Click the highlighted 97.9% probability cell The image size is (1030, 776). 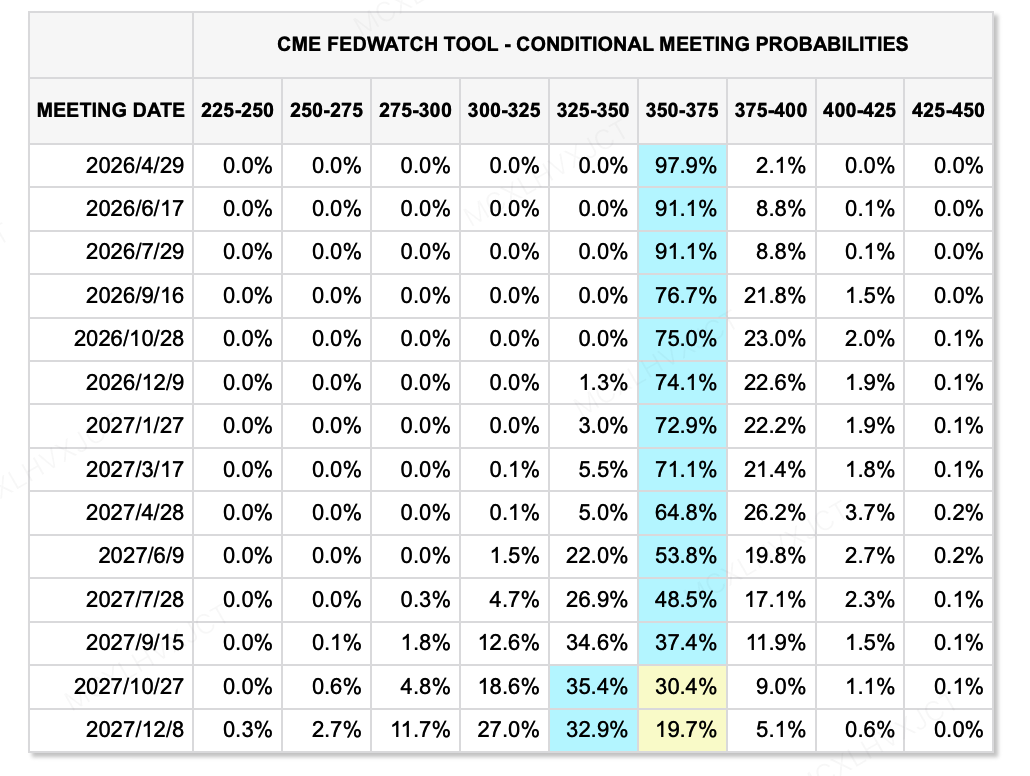[684, 166]
